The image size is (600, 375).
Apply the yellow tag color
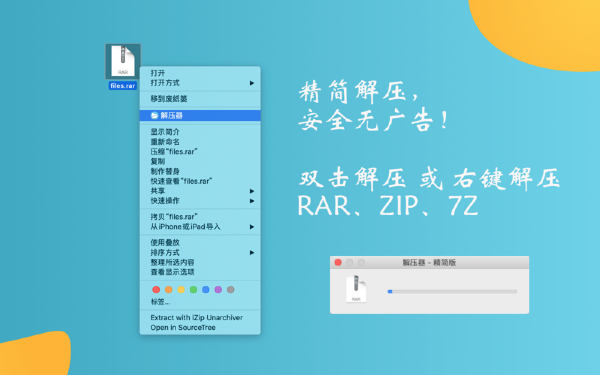click(181, 290)
